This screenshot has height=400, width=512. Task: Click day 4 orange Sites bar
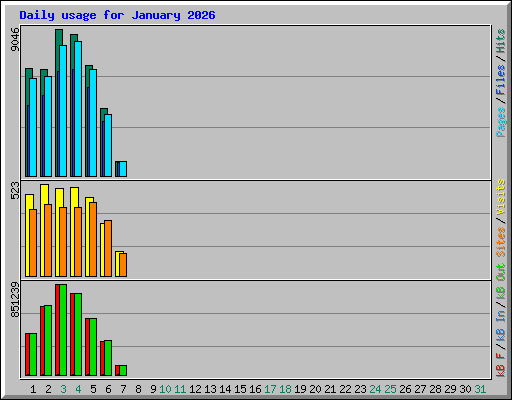pyautogui.click(x=78, y=242)
